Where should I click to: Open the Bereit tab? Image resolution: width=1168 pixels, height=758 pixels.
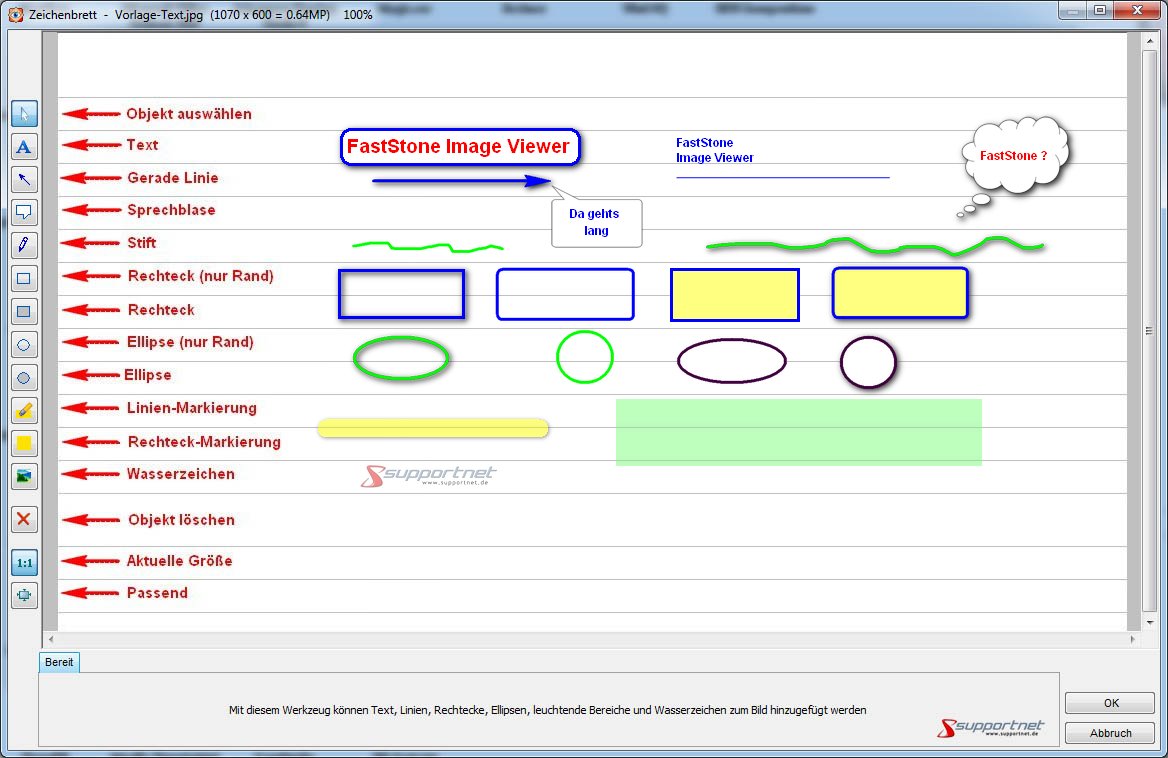(59, 662)
